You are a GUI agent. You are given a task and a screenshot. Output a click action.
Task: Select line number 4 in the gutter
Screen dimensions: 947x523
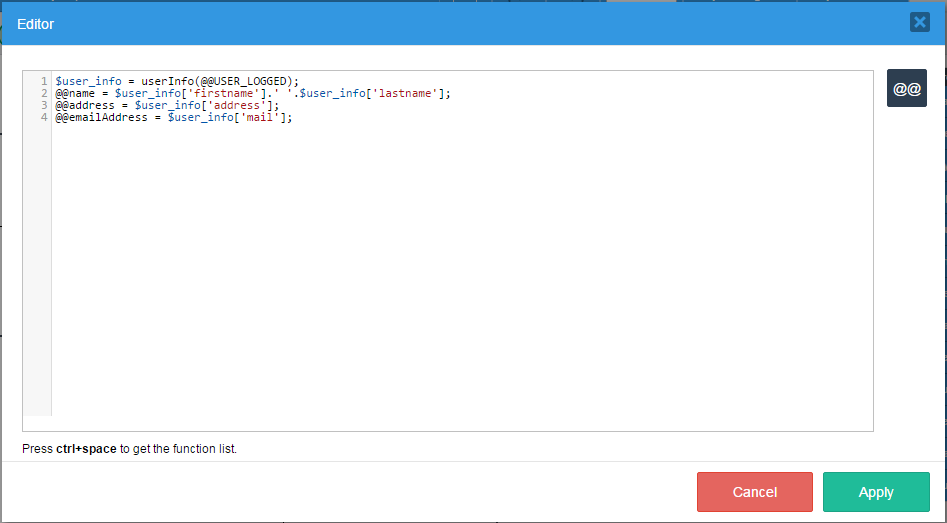point(45,117)
